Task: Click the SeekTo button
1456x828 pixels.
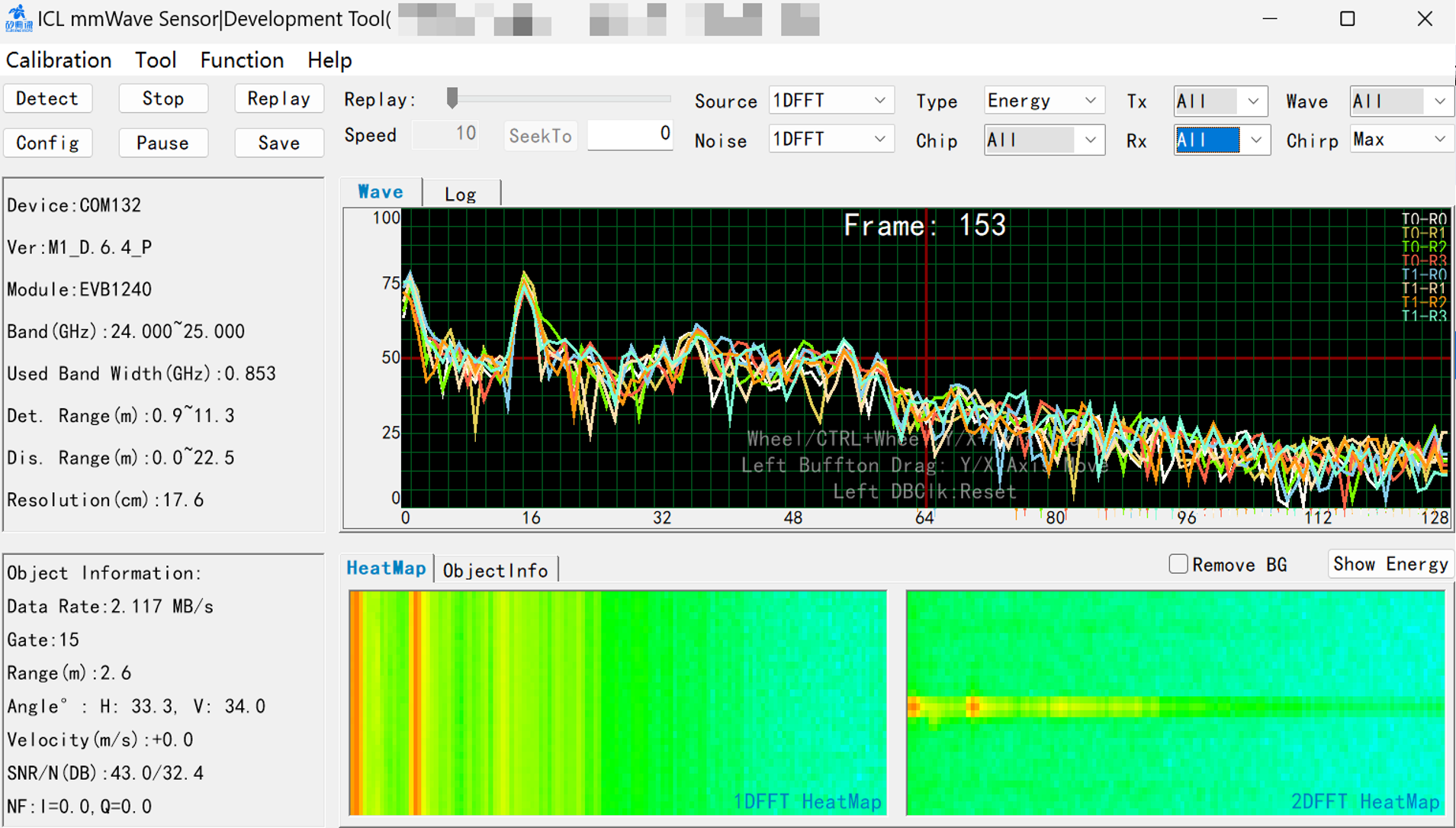Action: coord(541,136)
